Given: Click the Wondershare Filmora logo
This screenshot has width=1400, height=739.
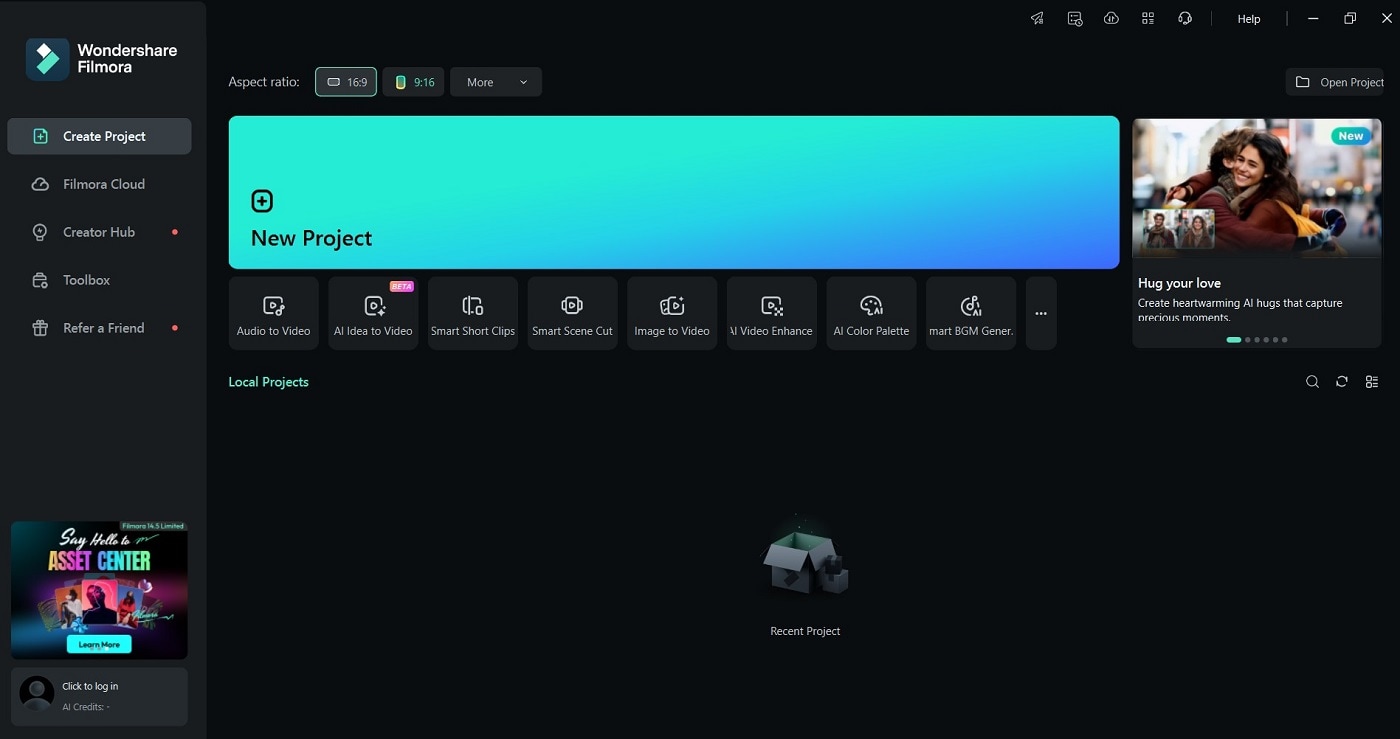Looking at the screenshot, I should (101, 59).
